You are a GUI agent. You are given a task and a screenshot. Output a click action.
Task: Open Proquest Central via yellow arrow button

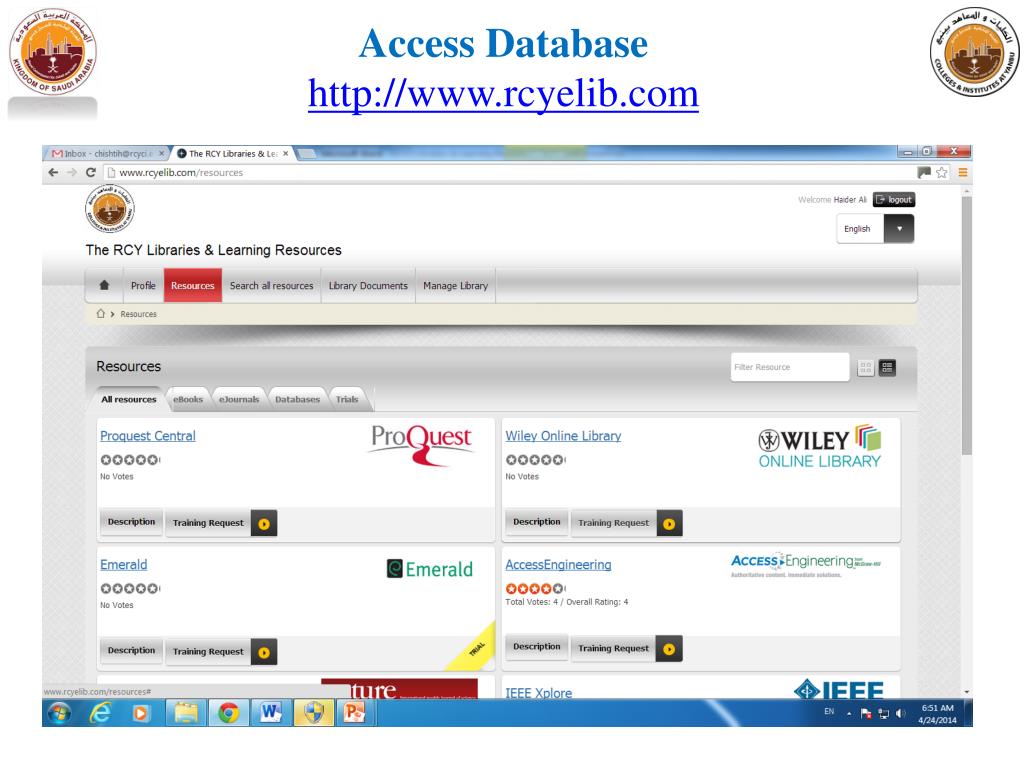coord(264,523)
